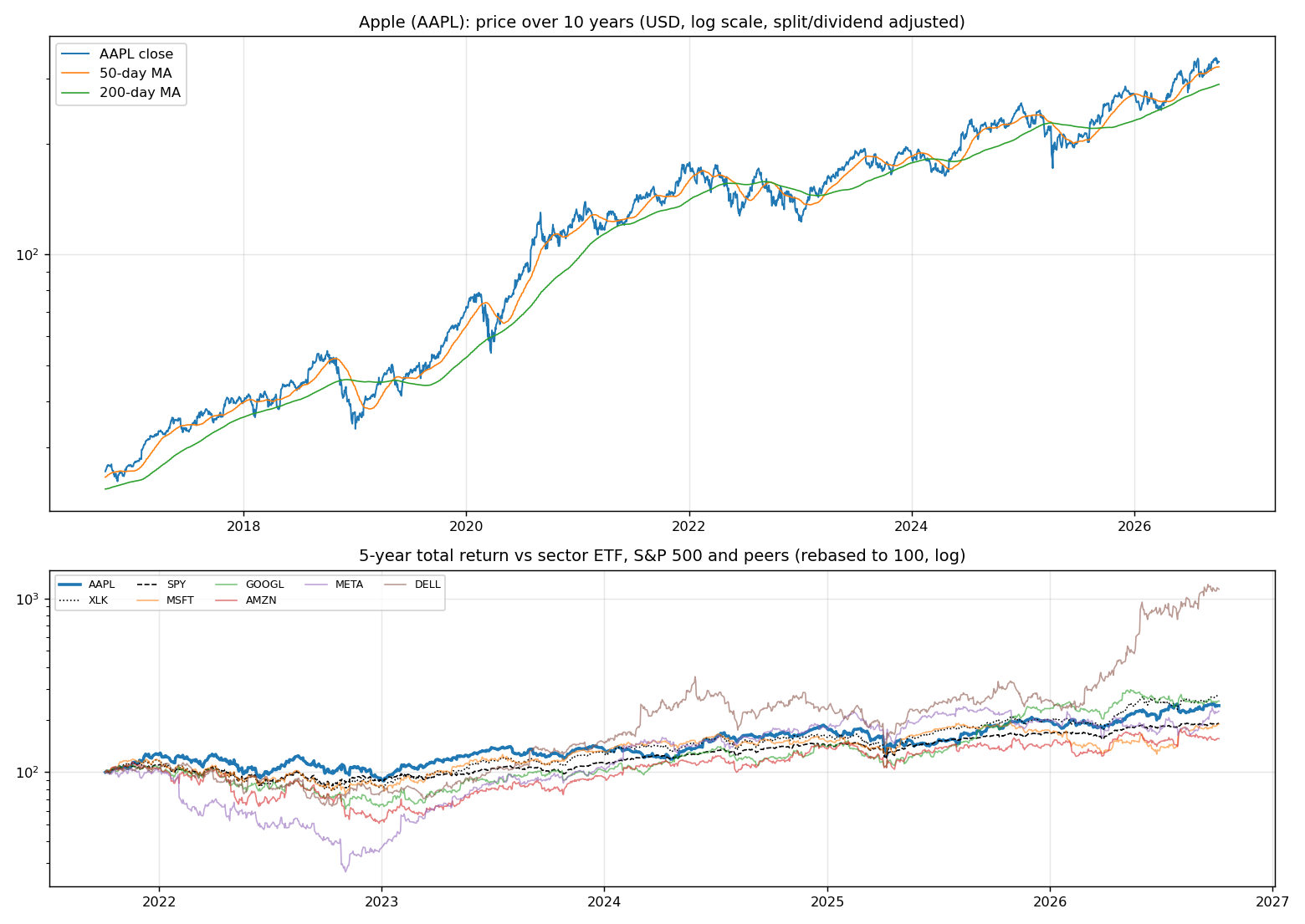The width and height of the screenshot is (1305, 924).
Task: Click the 2022 x-axis label on bottom chart
Action: pyautogui.click(x=159, y=902)
